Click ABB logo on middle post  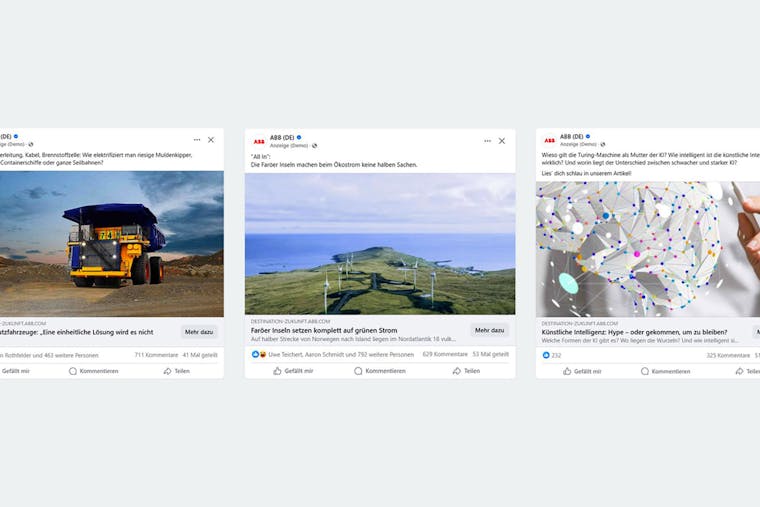[x=259, y=142]
